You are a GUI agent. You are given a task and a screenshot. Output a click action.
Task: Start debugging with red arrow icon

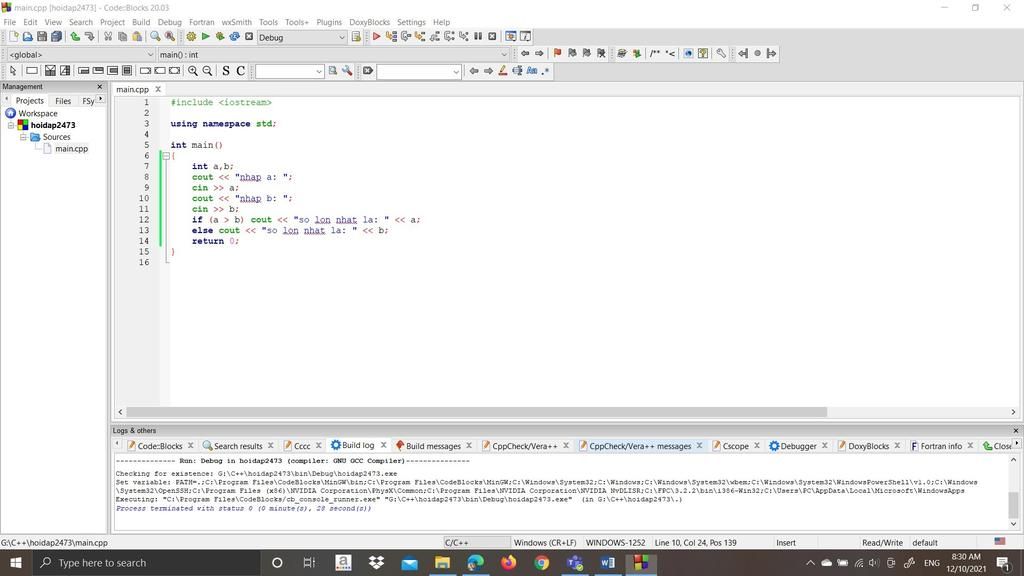(x=376, y=37)
